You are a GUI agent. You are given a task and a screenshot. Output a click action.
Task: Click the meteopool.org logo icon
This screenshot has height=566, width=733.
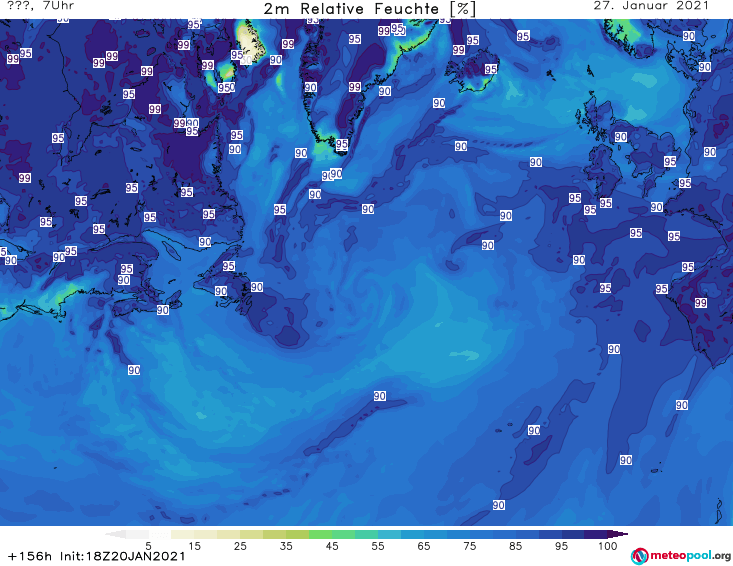(639, 556)
